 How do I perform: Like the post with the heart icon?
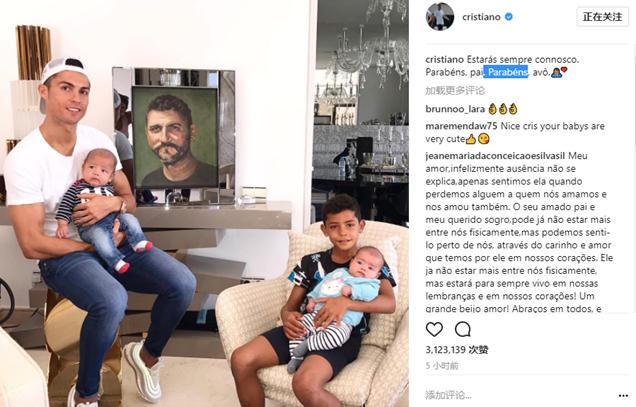(434, 329)
